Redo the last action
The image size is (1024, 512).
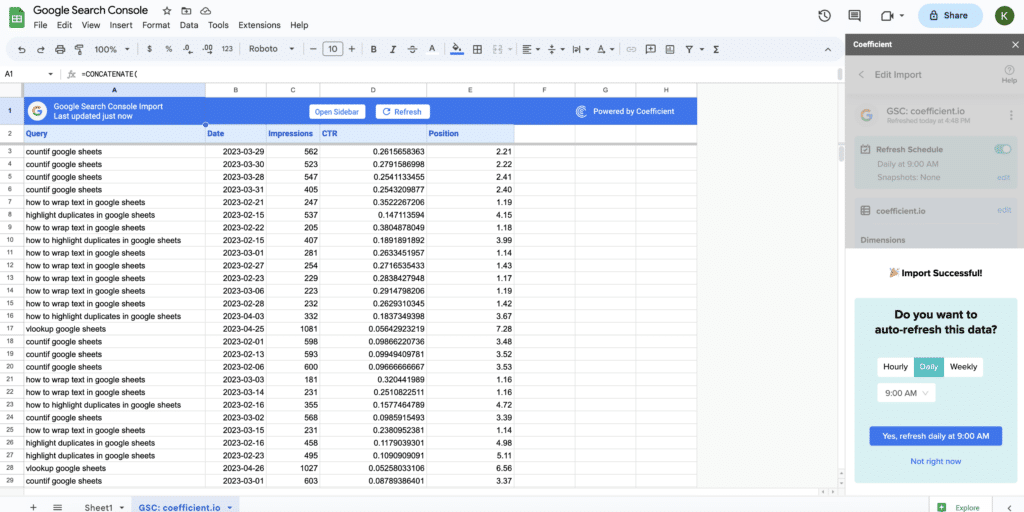40,49
